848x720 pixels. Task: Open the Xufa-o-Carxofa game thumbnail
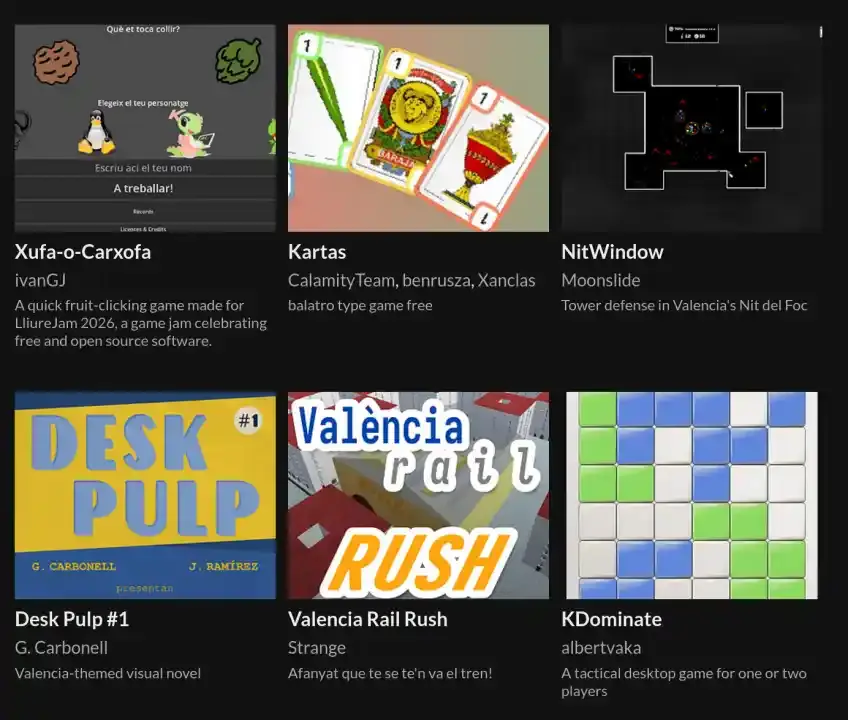[145, 128]
